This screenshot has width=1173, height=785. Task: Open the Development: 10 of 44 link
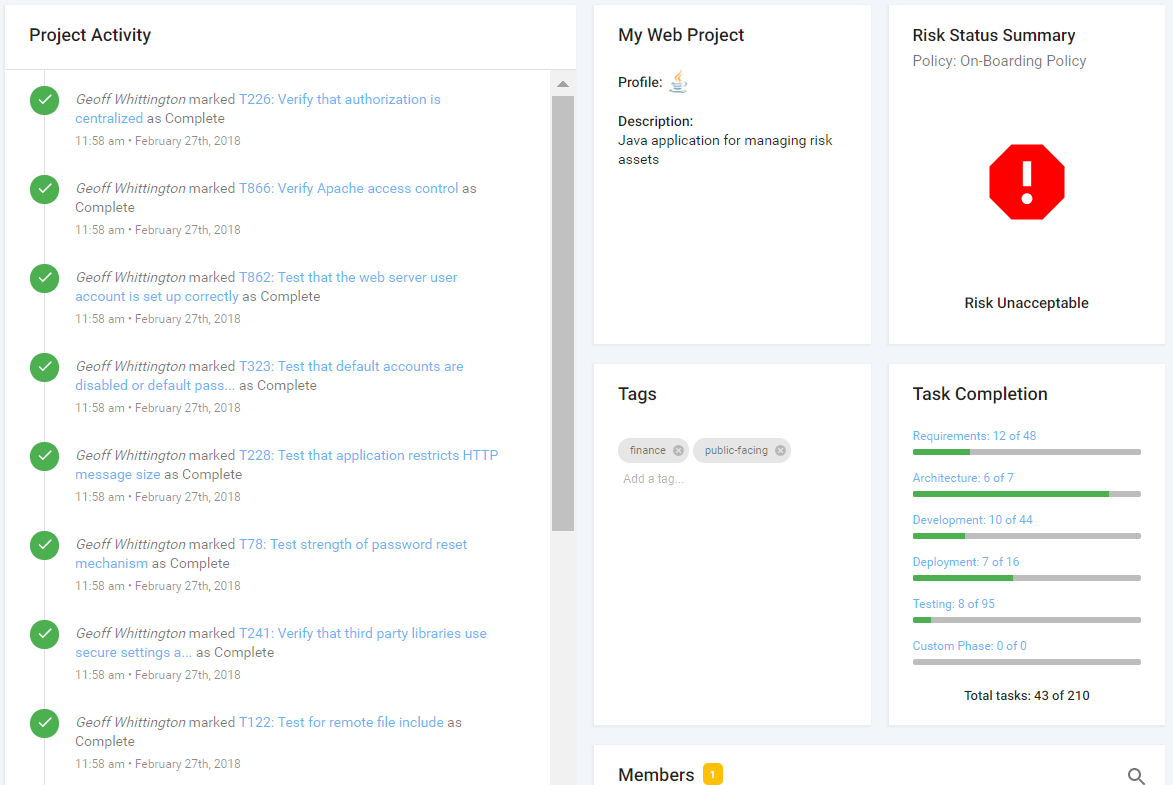[972, 519]
